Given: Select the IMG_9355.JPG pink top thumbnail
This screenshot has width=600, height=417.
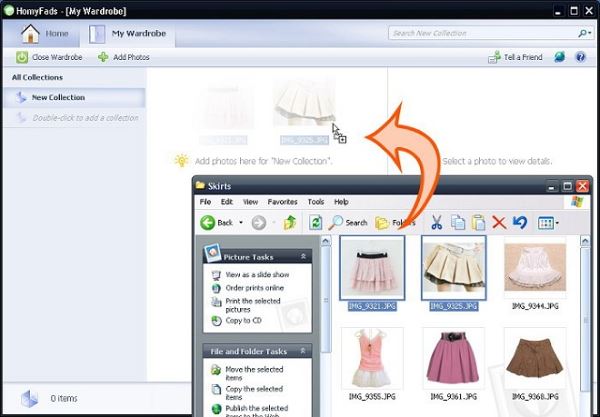Looking at the screenshot, I should point(372,358).
